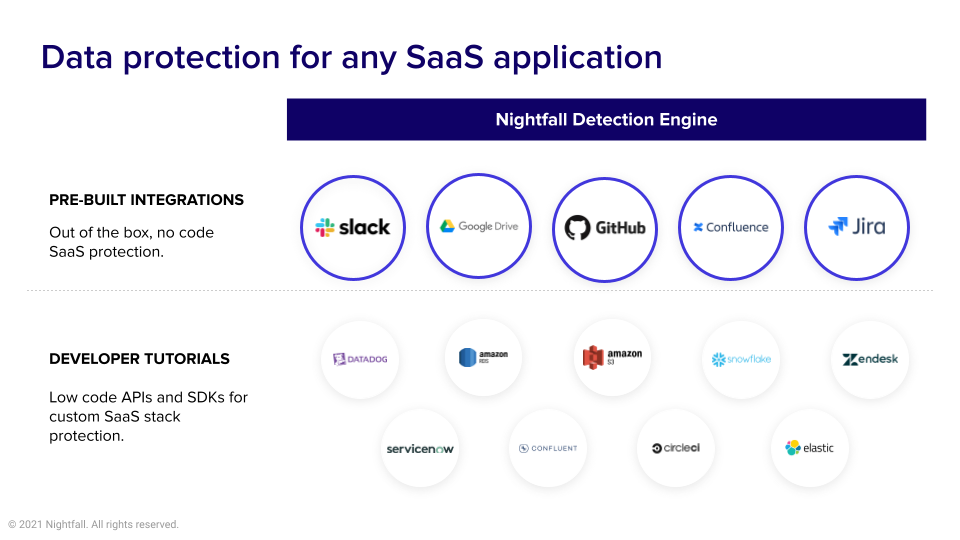Select the Zendesk logo circle
Viewport: 960px width, 540px height.
(870, 359)
